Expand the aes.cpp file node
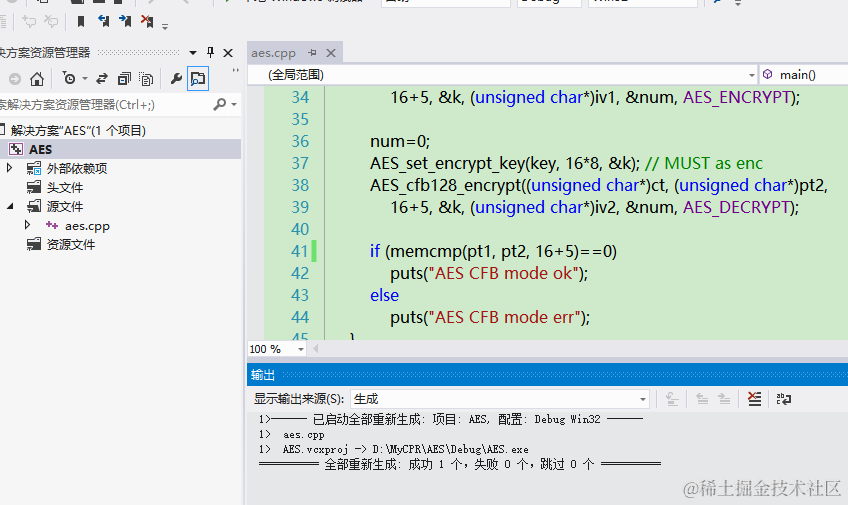Screen dimensions: 848x505 coord(27,225)
